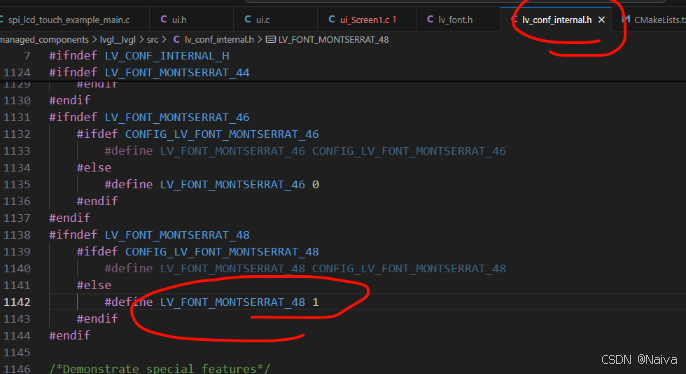The image size is (686, 374).
Task: Click C icon in breadcrumb path
Action: click(x=176, y=40)
